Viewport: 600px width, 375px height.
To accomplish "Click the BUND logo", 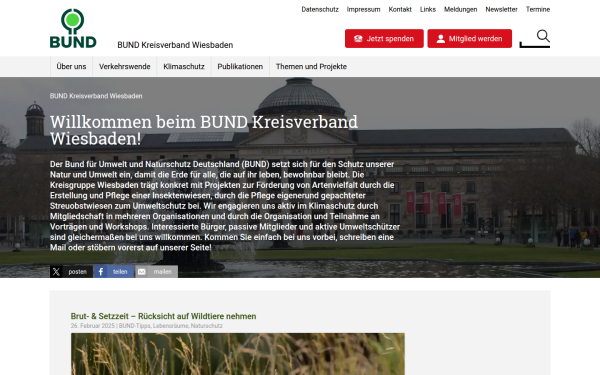I will point(73,29).
